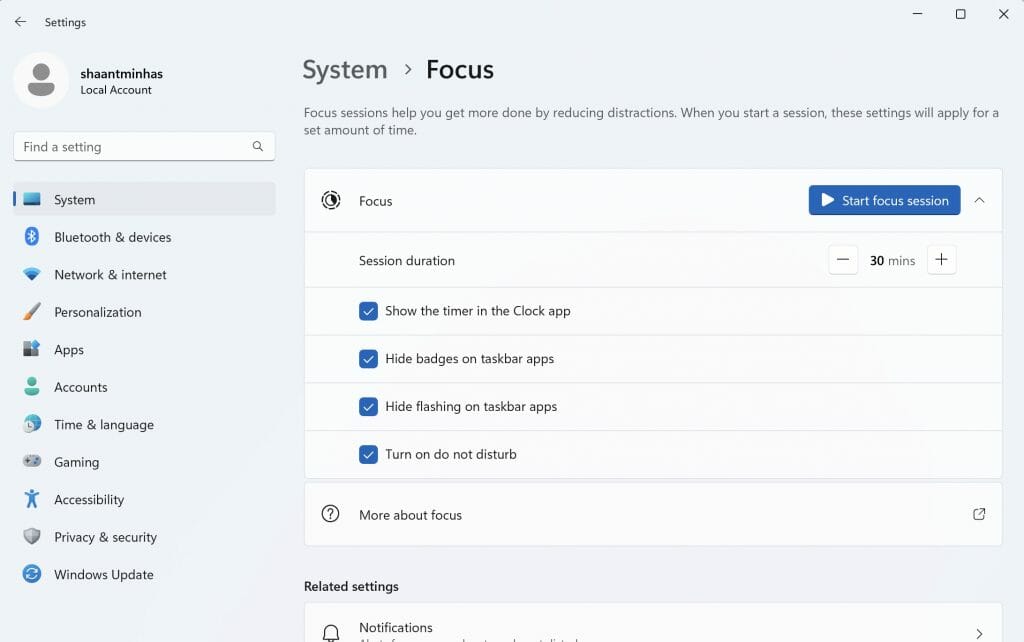Viewport: 1024px width, 642px height.
Task: Click the System breadcrumb link
Action: coord(344,70)
